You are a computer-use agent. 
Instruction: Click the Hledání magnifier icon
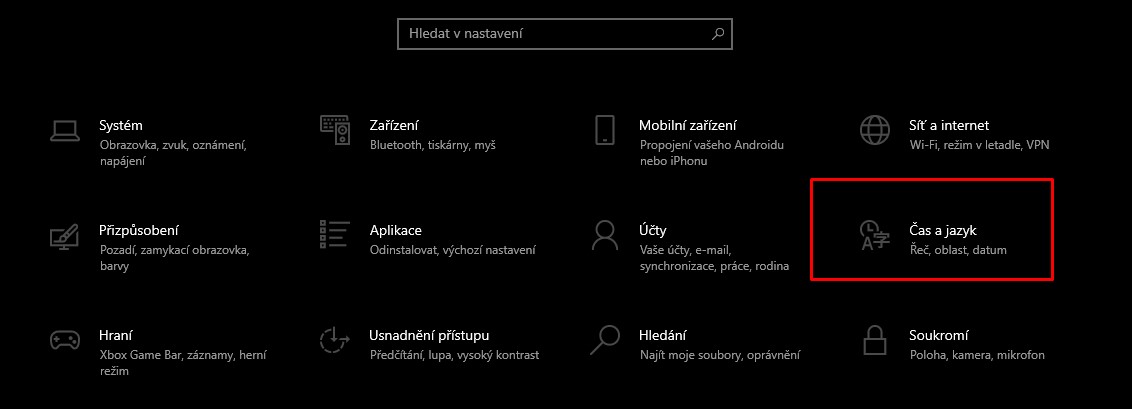click(x=604, y=340)
